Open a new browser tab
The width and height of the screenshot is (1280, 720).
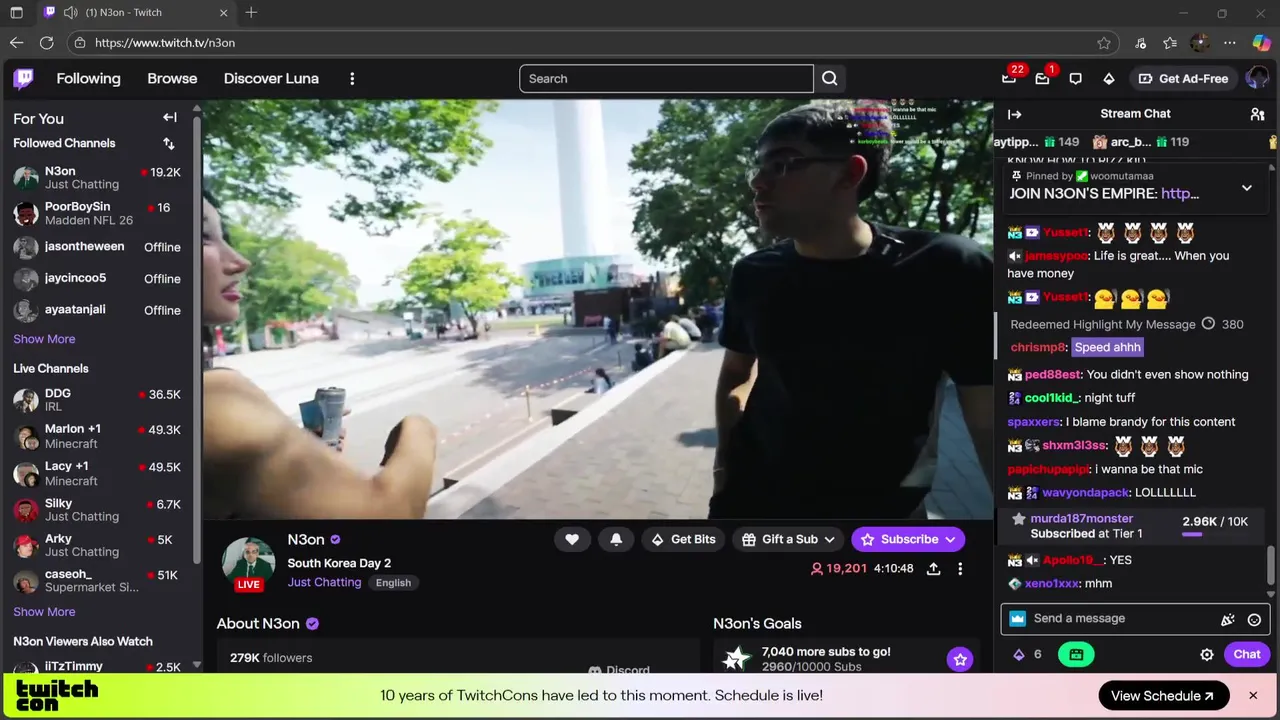coord(251,13)
